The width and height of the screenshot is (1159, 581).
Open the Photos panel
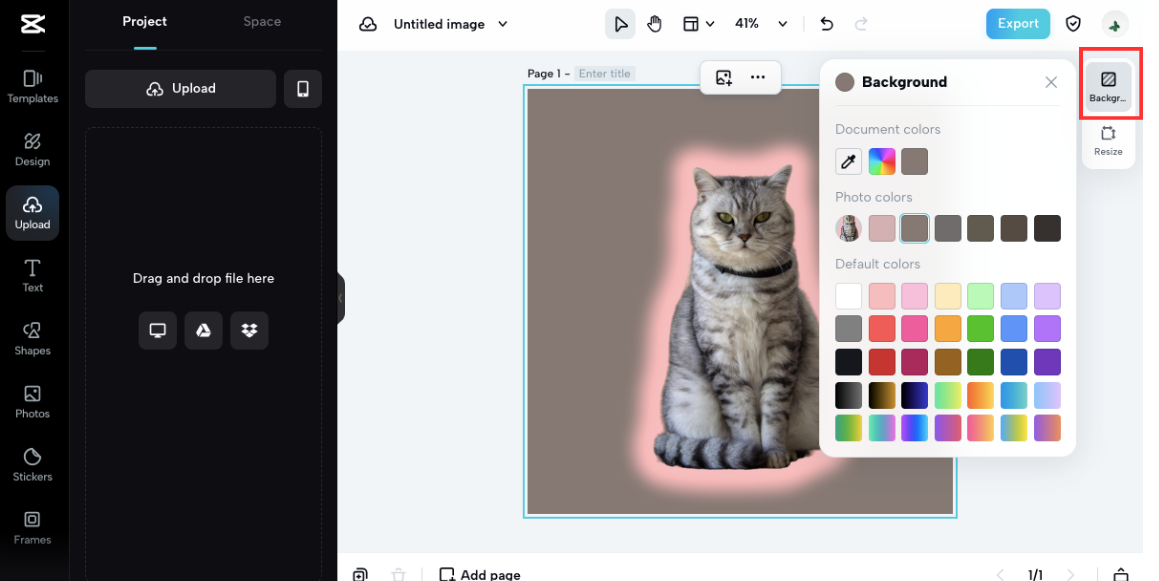point(33,402)
